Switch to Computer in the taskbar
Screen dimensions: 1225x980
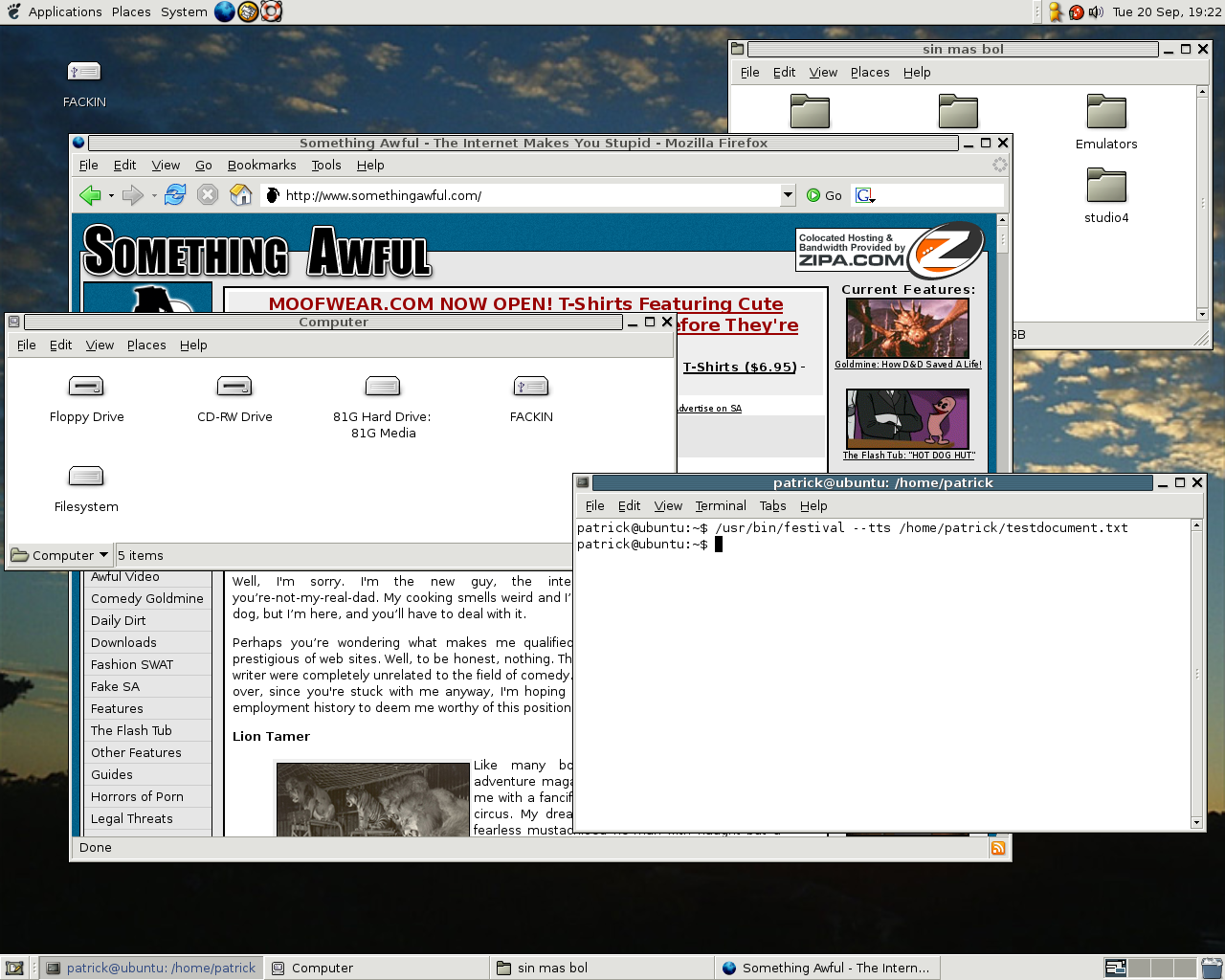tap(376, 968)
